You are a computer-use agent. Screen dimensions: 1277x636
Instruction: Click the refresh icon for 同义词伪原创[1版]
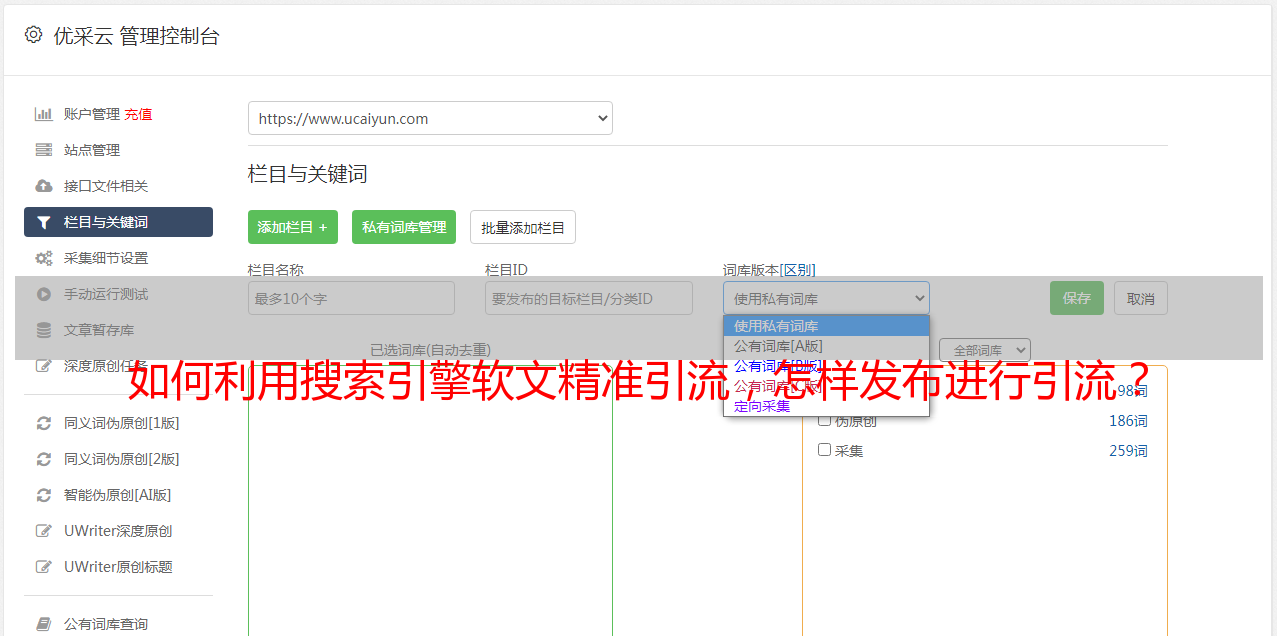click(44, 423)
